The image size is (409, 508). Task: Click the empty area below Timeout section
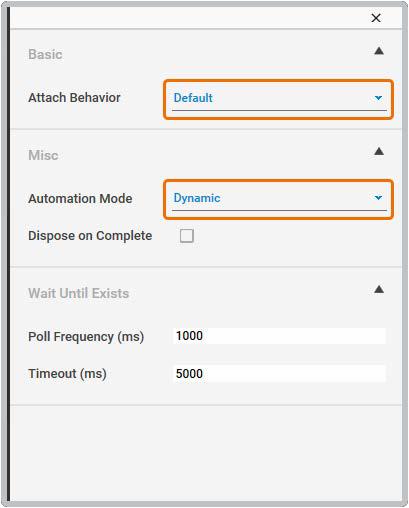[x=206, y=453]
